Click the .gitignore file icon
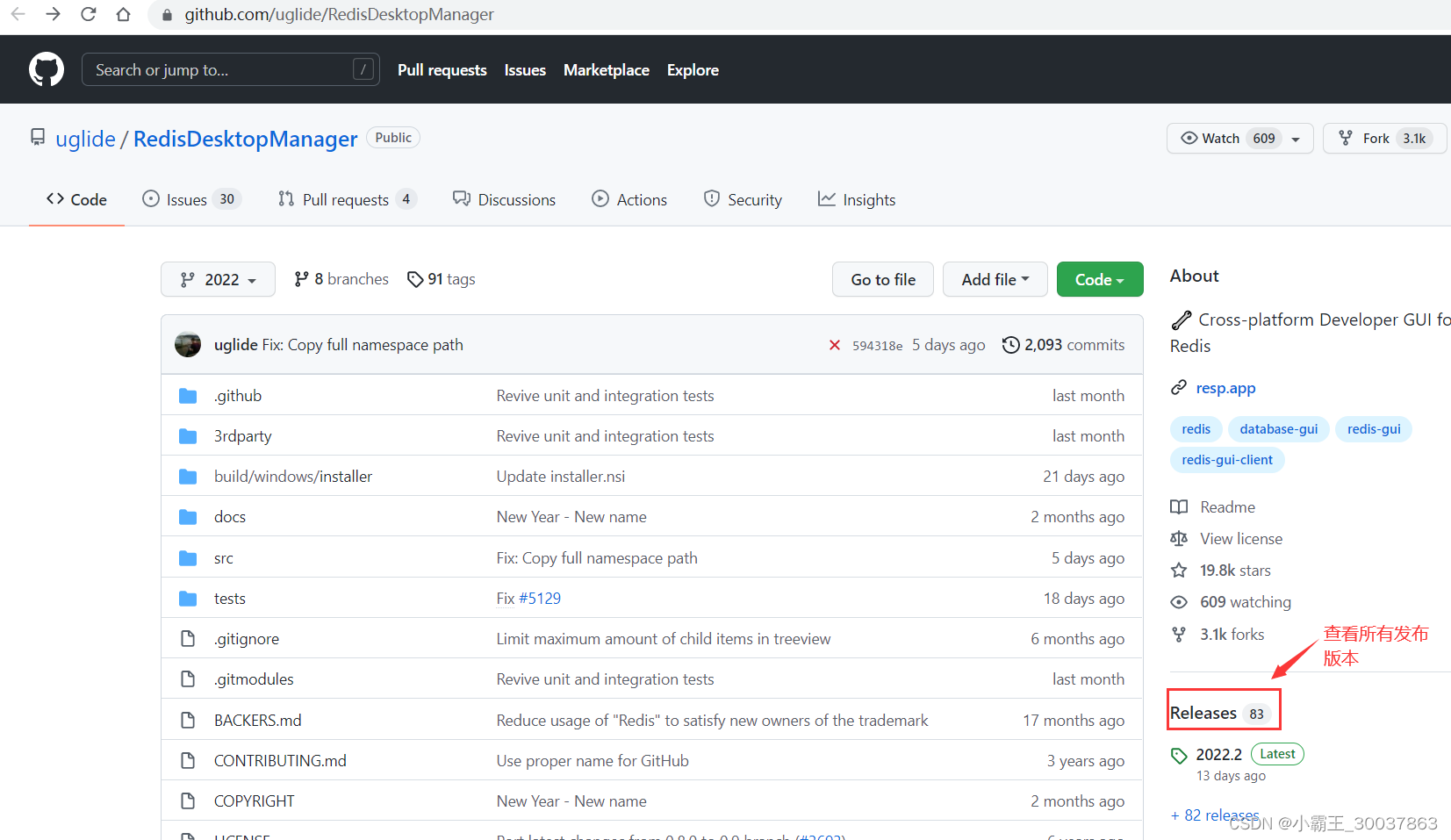The width and height of the screenshot is (1451, 840). (188, 639)
